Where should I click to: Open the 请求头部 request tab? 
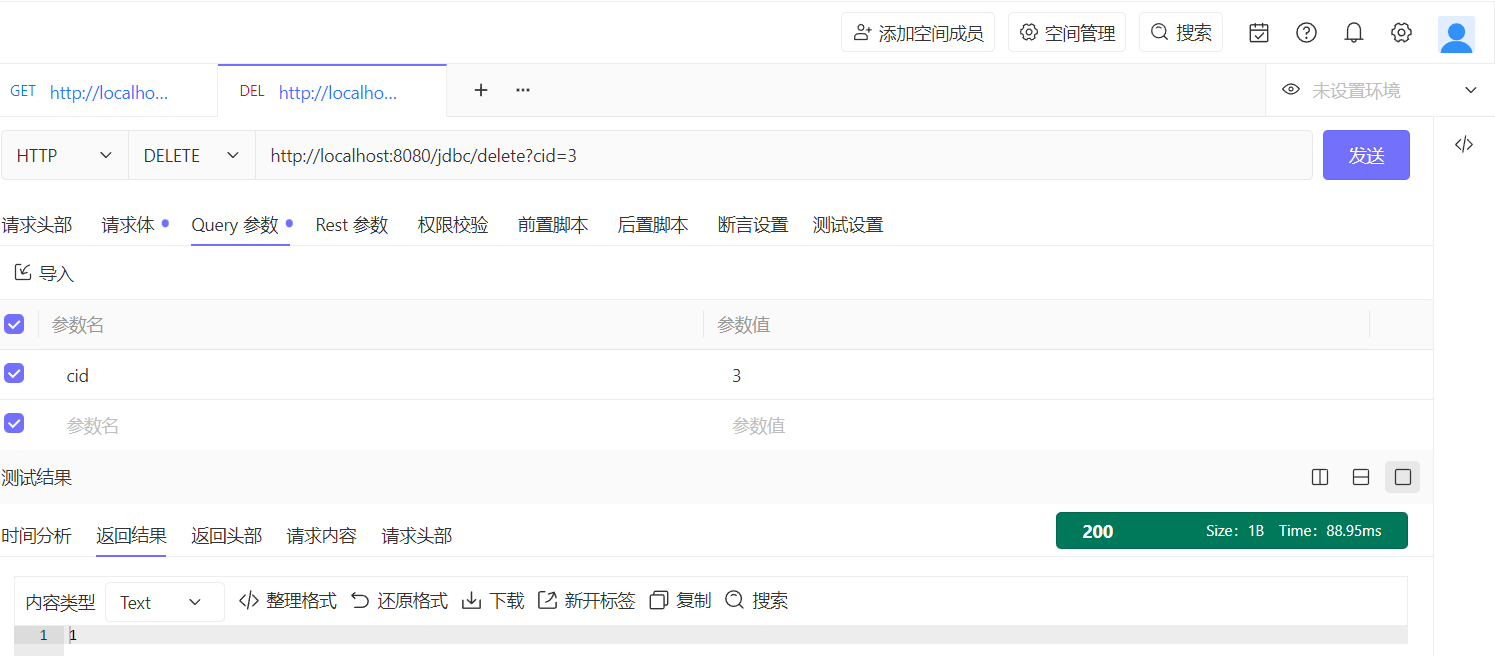(x=37, y=225)
